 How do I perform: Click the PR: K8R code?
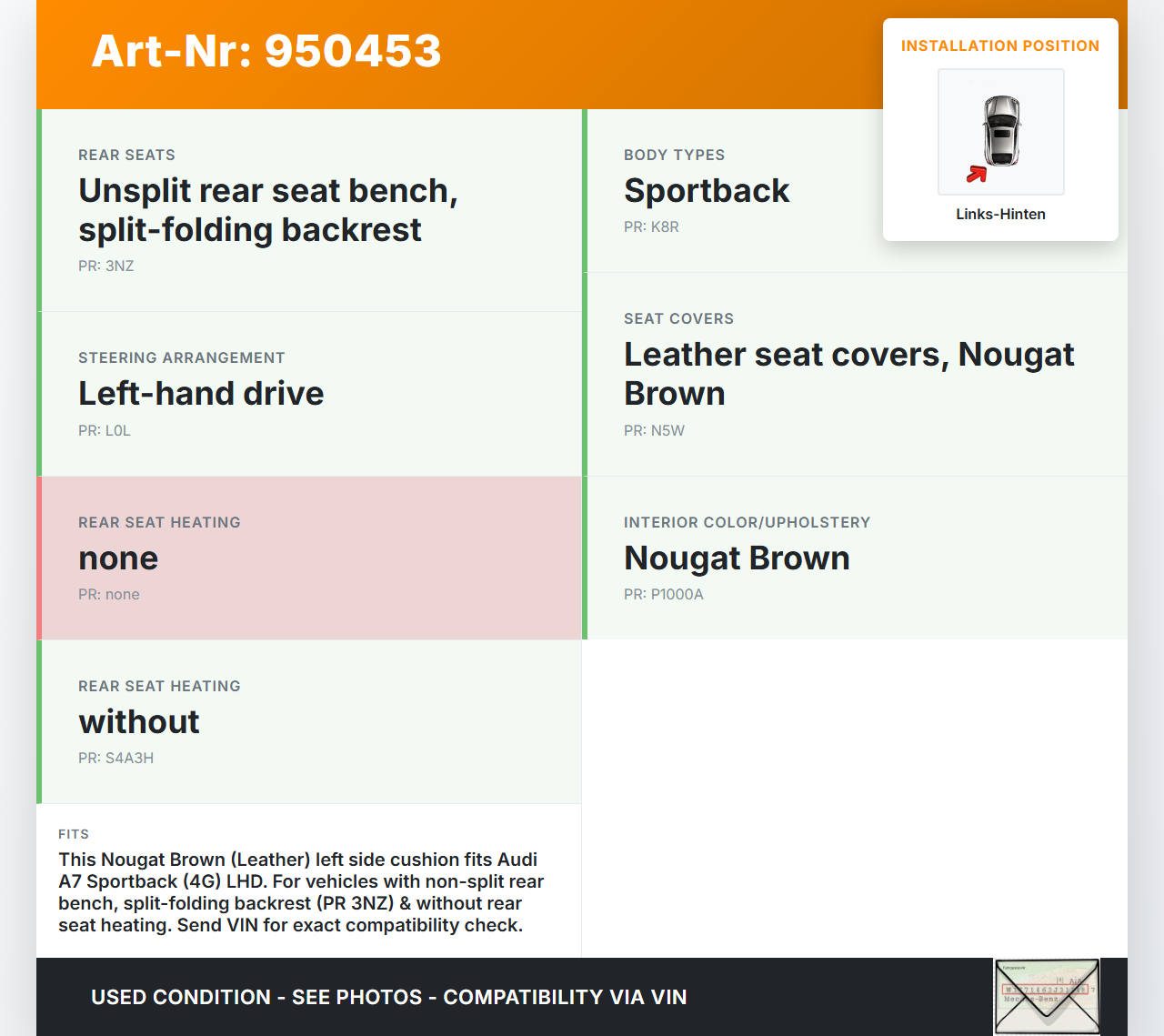click(651, 227)
